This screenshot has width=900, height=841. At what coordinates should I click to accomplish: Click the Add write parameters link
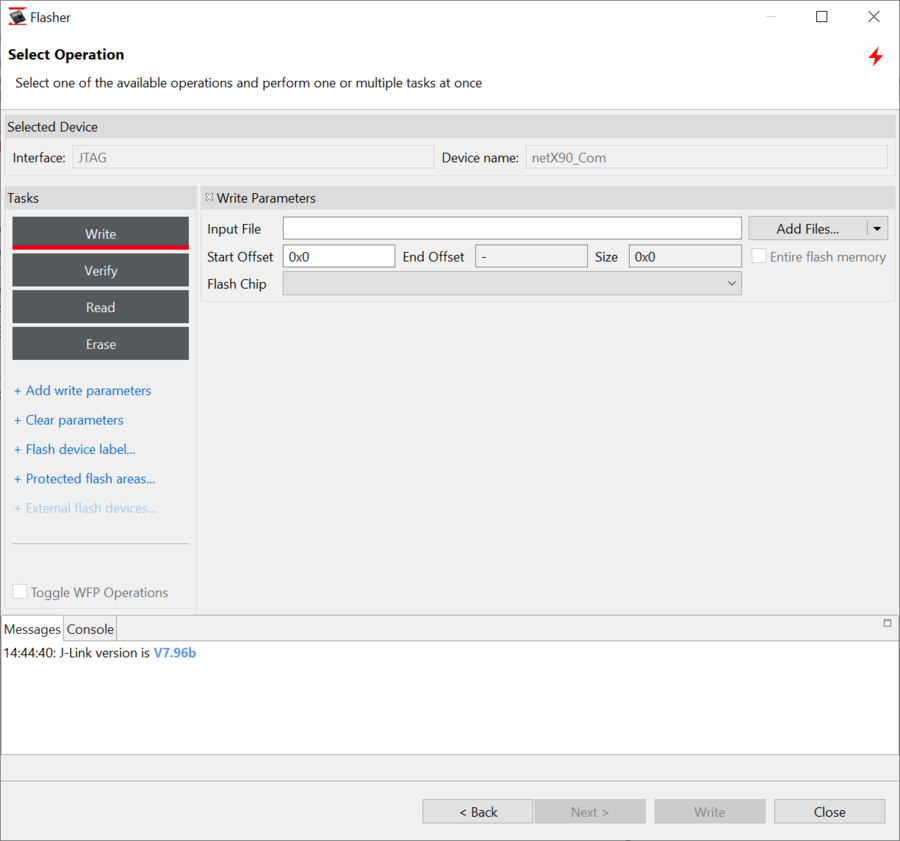coord(82,390)
